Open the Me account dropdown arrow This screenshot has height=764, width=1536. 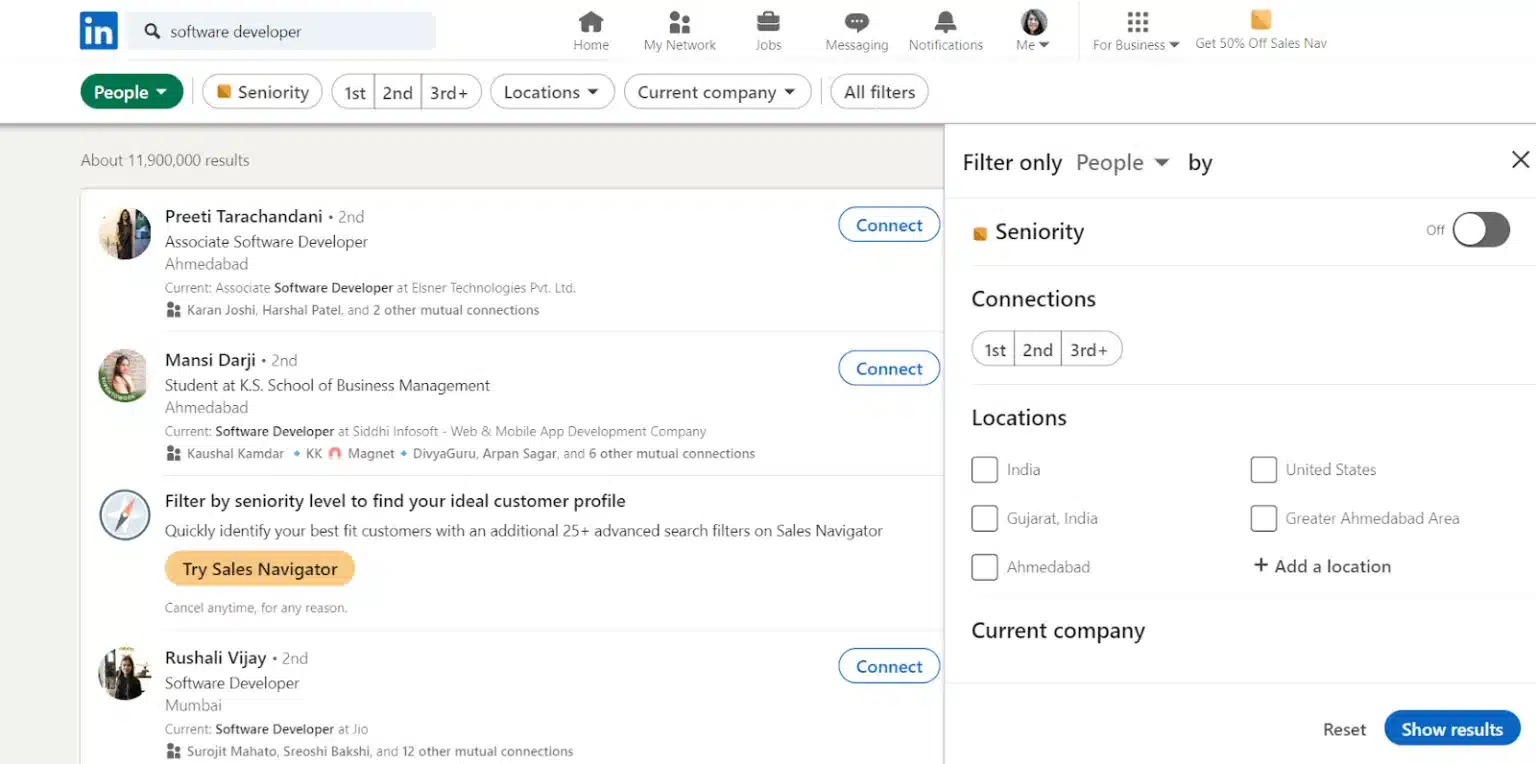pyautogui.click(x=1044, y=45)
